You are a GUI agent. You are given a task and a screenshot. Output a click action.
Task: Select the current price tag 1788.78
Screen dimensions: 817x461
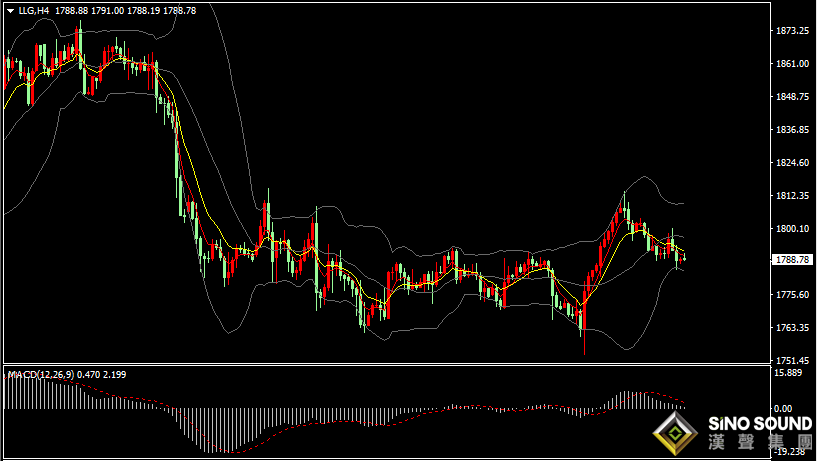pos(793,260)
